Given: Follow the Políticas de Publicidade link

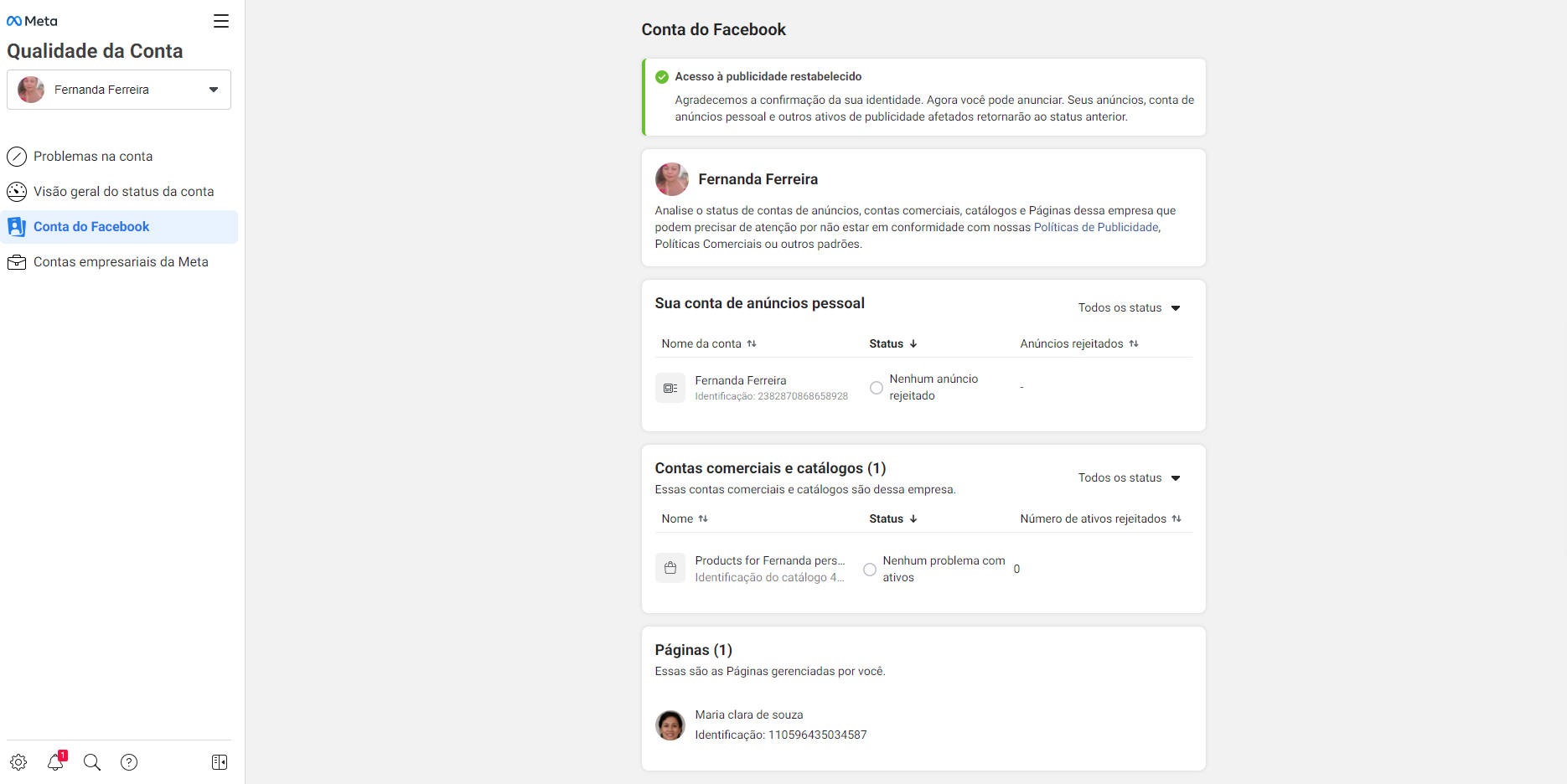Looking at the screenshot, I should [x=1096, y=227].
